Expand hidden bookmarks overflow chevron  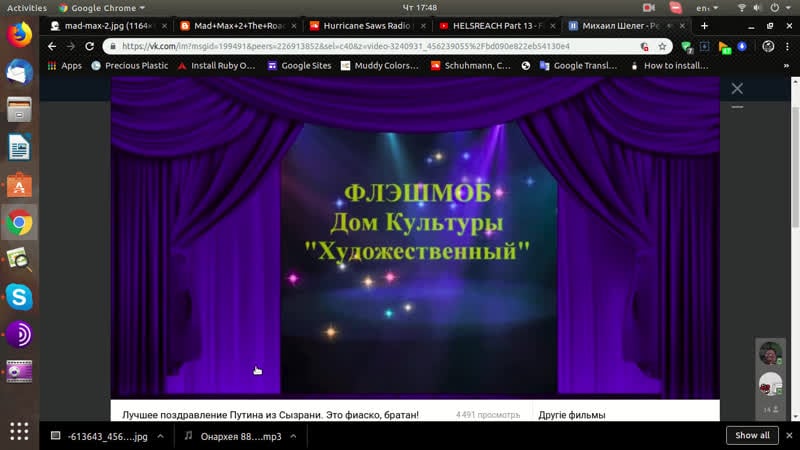tap(786, 66)
